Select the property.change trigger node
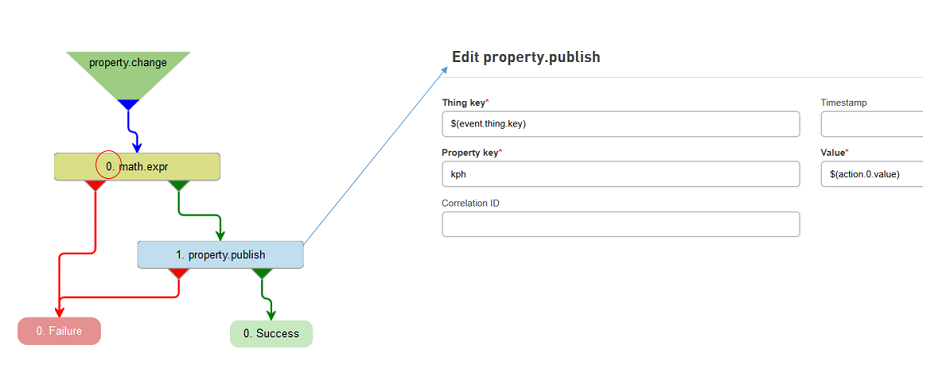The width and height of the screenshot is (950, 365). tap(128, 70)
